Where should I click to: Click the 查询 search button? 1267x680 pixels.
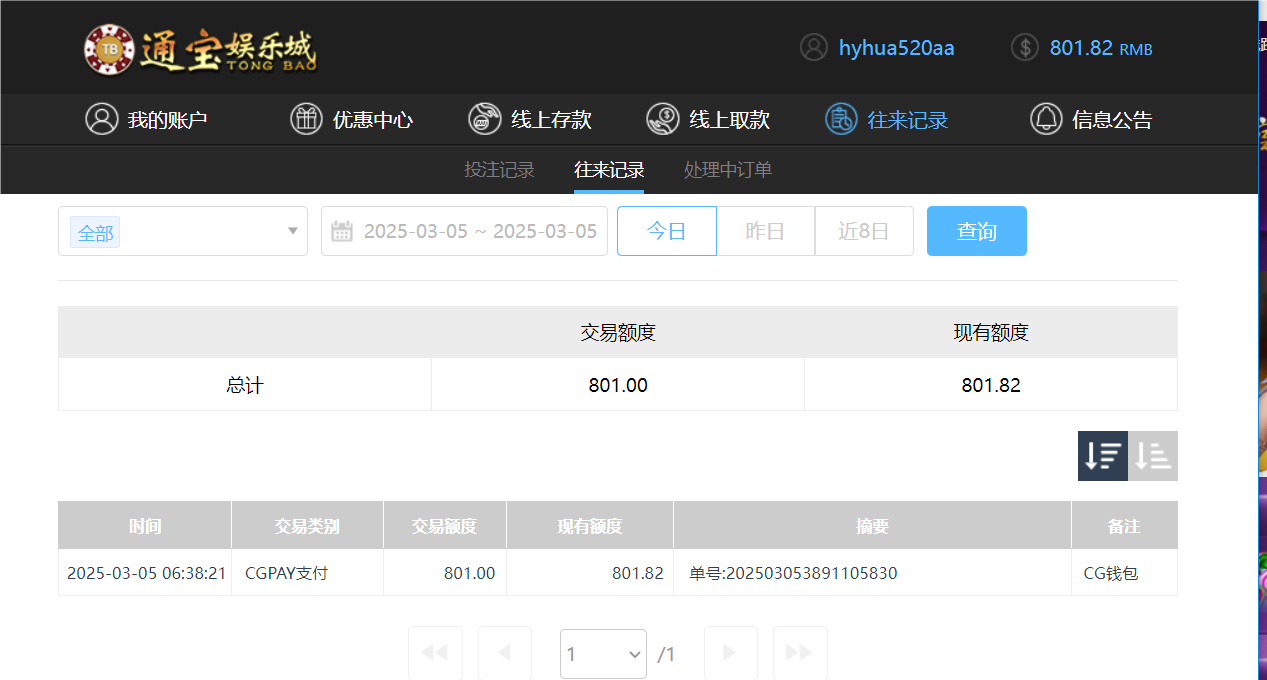coord(976,230)
